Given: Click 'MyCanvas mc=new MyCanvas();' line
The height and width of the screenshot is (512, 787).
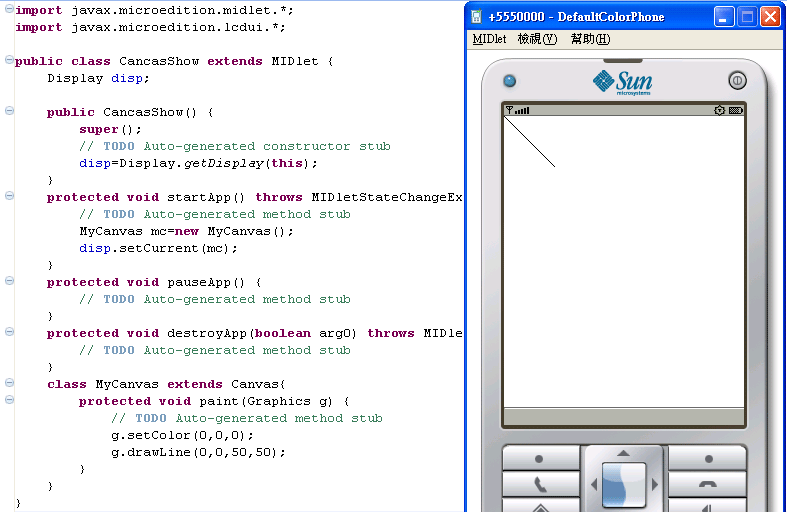Looking at the screenshot, I should [x=186, y=231].
